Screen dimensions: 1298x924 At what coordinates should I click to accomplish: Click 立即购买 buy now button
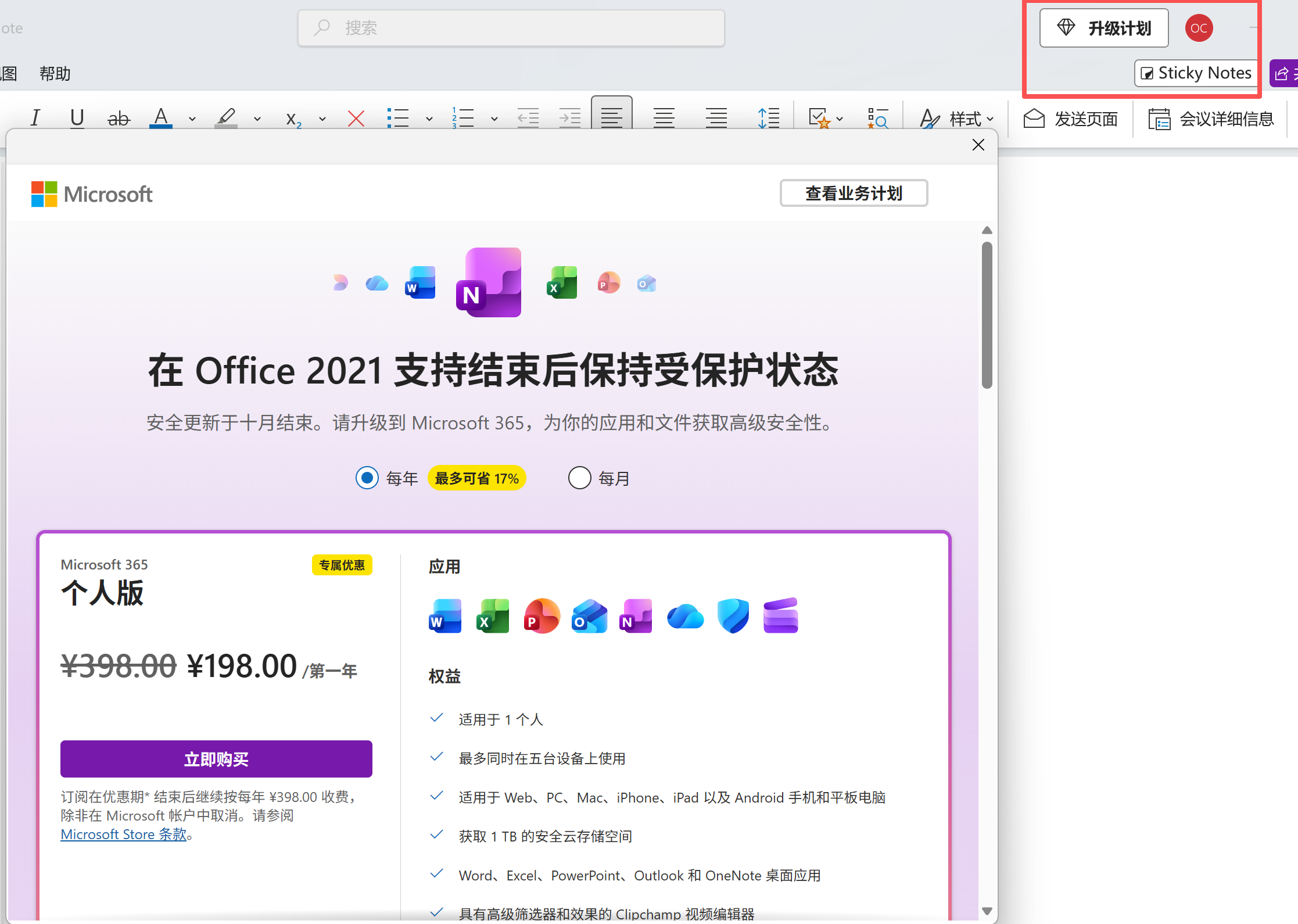(216, 759)
